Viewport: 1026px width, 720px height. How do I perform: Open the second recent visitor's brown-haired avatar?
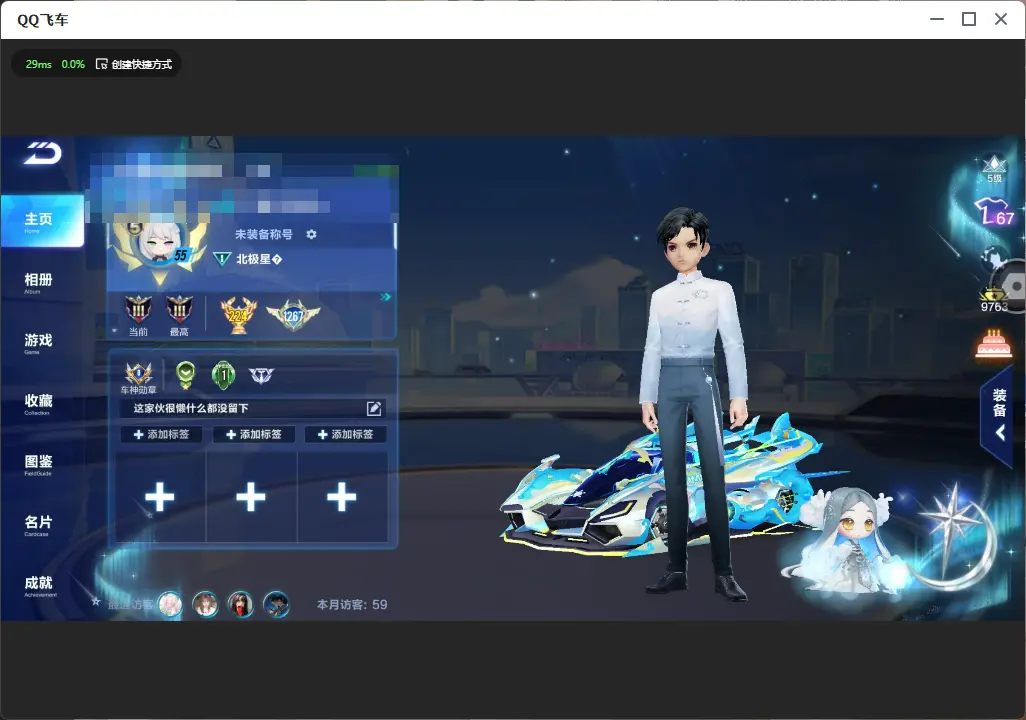coord(205,604)
